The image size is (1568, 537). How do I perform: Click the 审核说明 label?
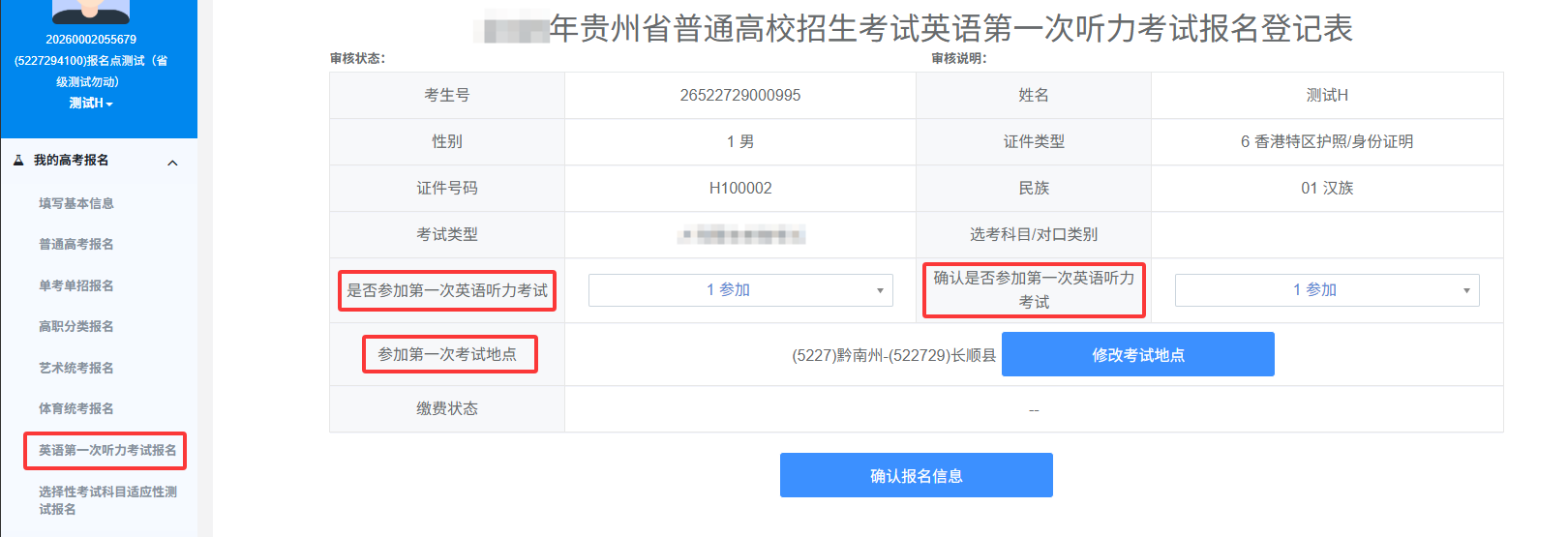959,58
